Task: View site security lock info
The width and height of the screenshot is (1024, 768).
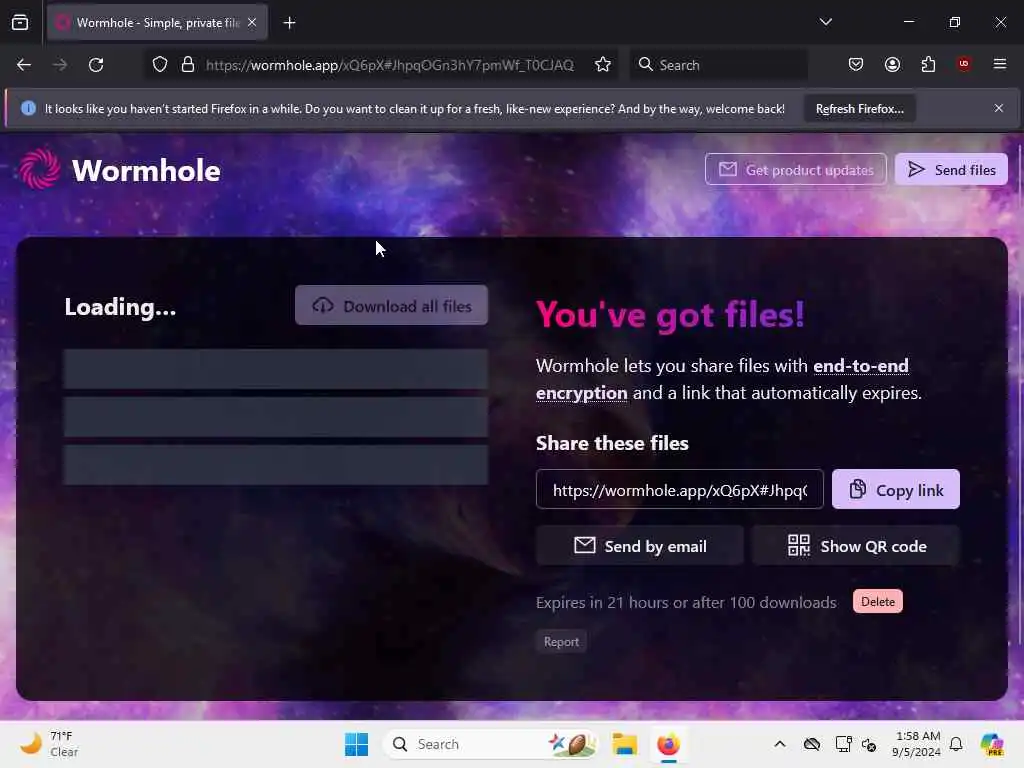Action: pyautogui.click(x=188, y=65)
